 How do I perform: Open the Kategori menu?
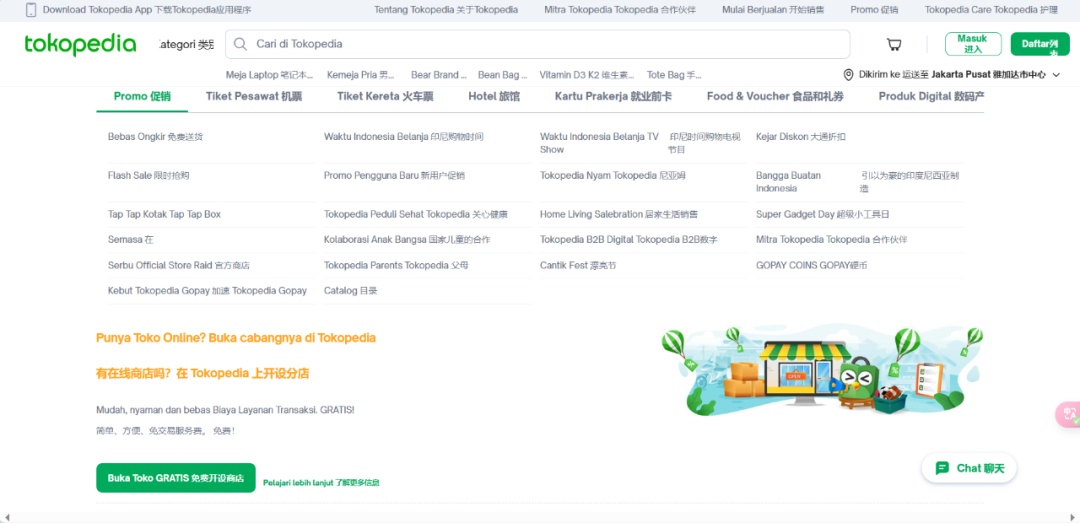point(186,44)
